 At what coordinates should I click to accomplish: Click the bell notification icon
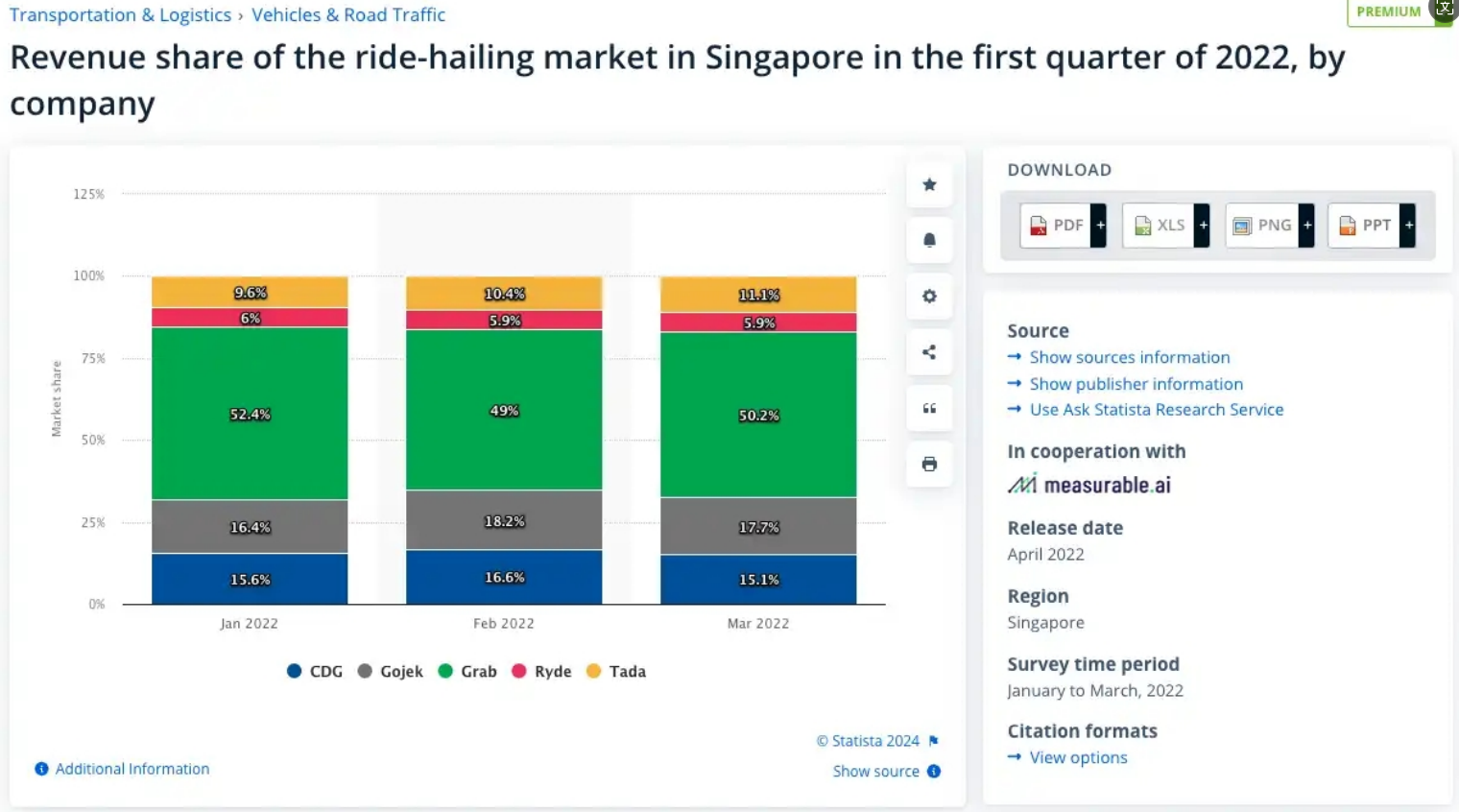[929, 240]
